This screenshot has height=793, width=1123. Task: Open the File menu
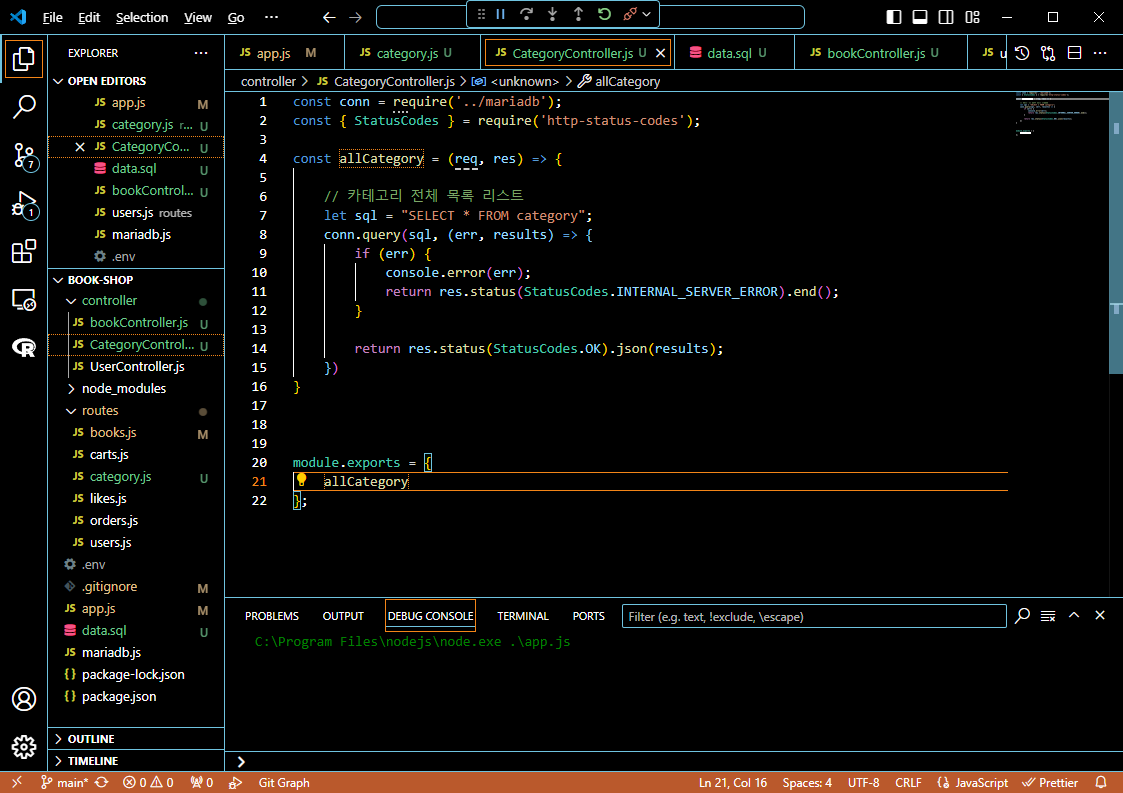coord(52,17)
